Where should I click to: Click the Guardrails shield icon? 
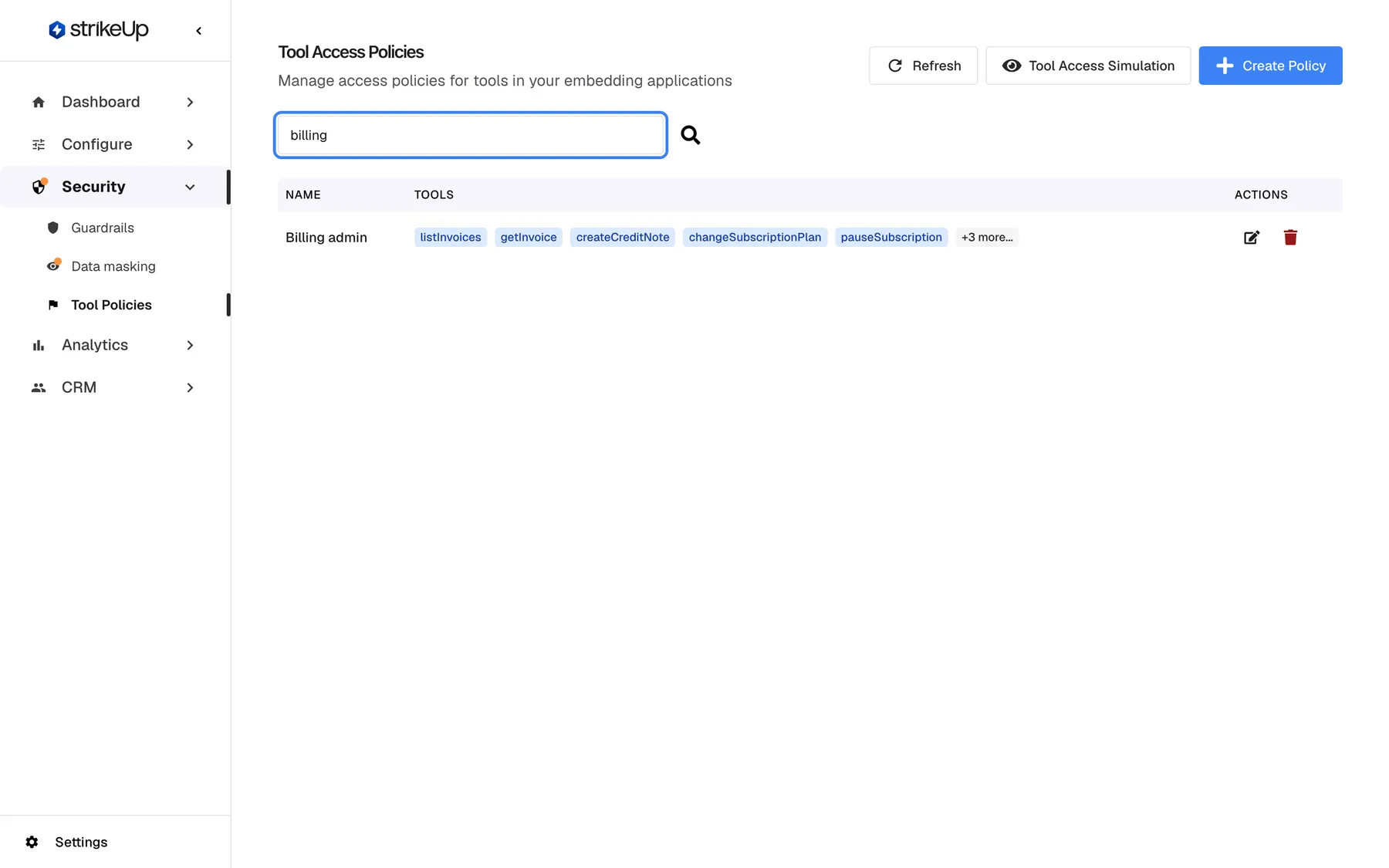53,228
